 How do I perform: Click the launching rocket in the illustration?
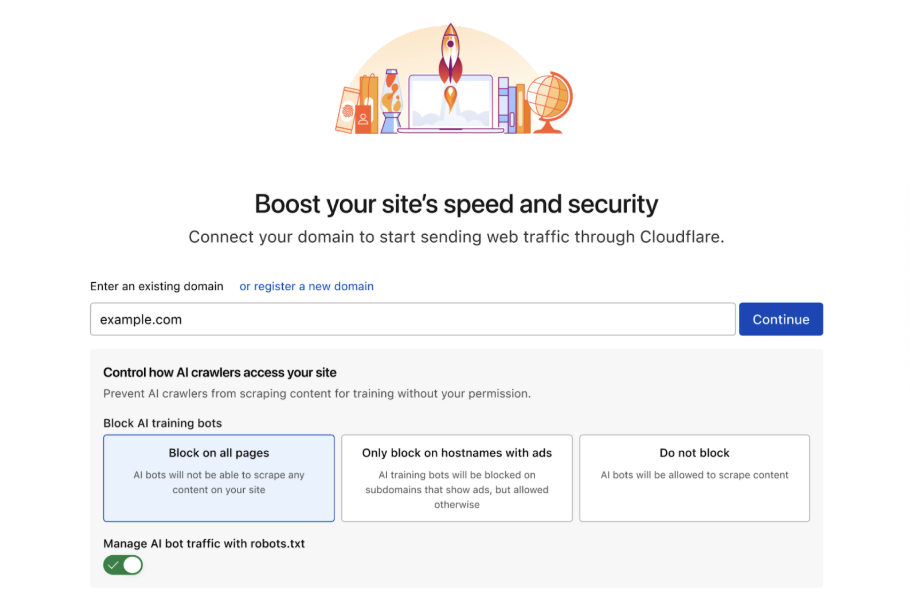pyautogui.click(x=451, y=46)
